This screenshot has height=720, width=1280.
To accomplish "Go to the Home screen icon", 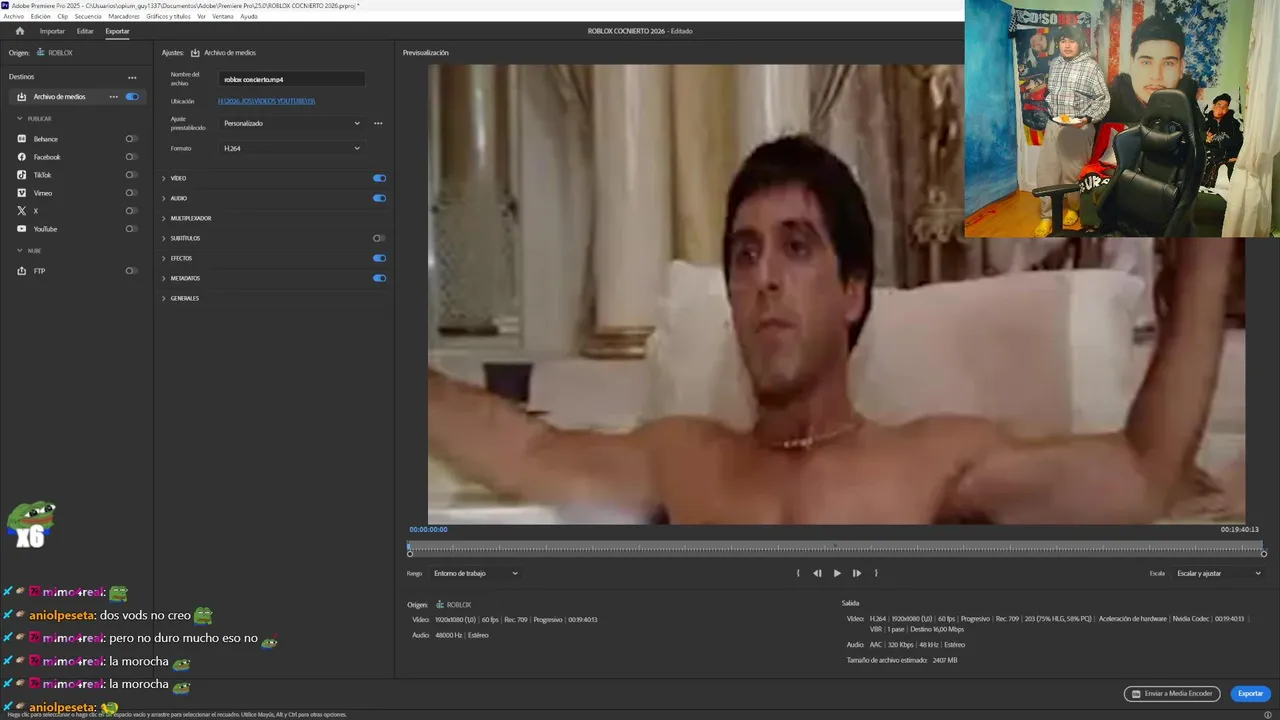I will click(x=19, y=31).
